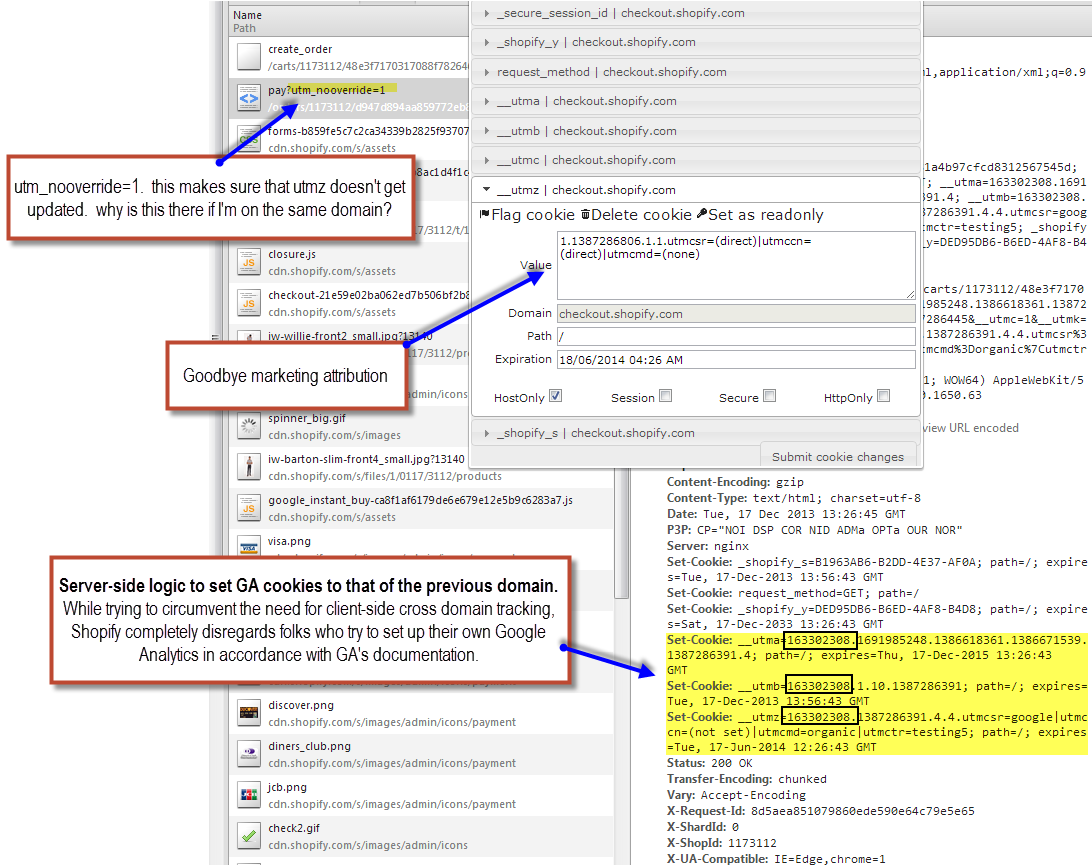Select the jcb.png request
Image resolution: width=1092 pixels, height=865 pixels.
point(422,795)
